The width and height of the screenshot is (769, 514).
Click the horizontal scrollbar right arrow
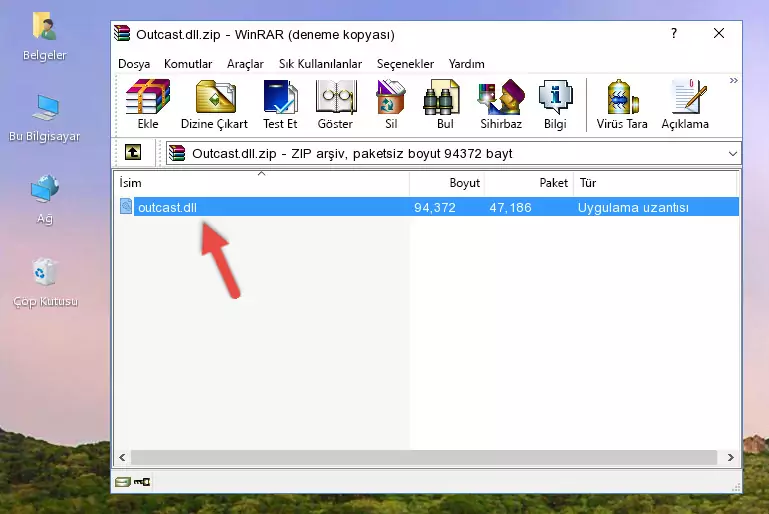click(x=730, y=458)
